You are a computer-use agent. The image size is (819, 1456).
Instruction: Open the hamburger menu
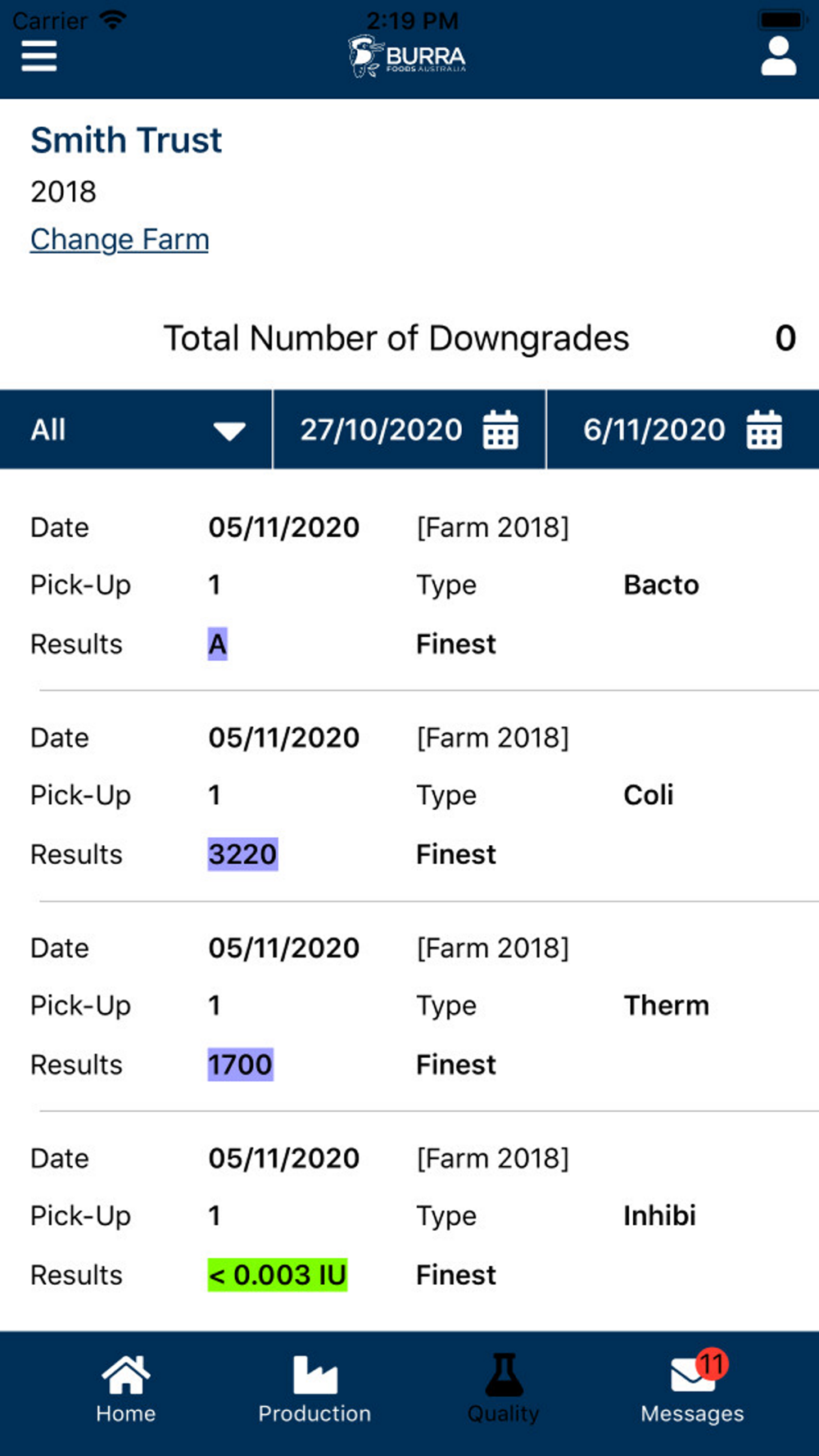click(x=38, y=56)
